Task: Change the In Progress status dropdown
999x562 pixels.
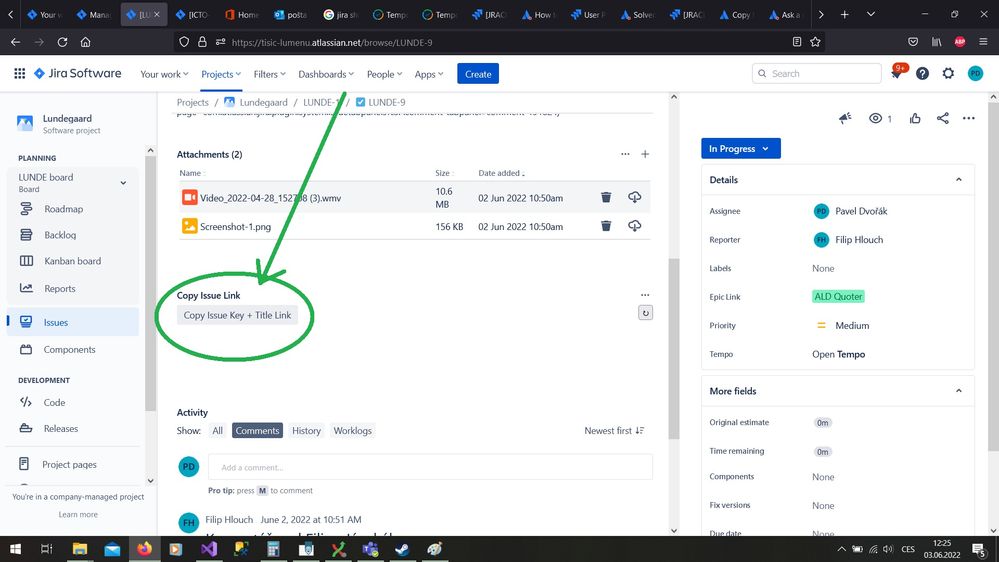Action: point(740,148)
